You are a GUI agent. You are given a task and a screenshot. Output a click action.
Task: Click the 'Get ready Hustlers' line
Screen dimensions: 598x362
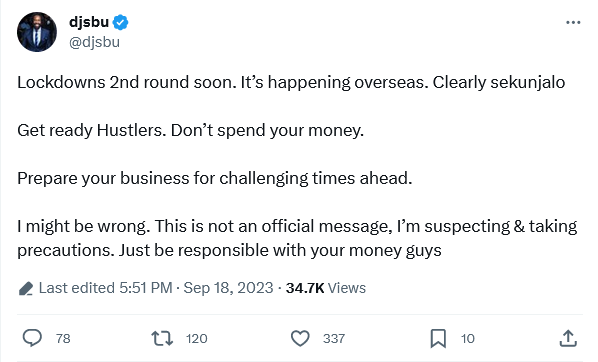[x=190, y=130]
